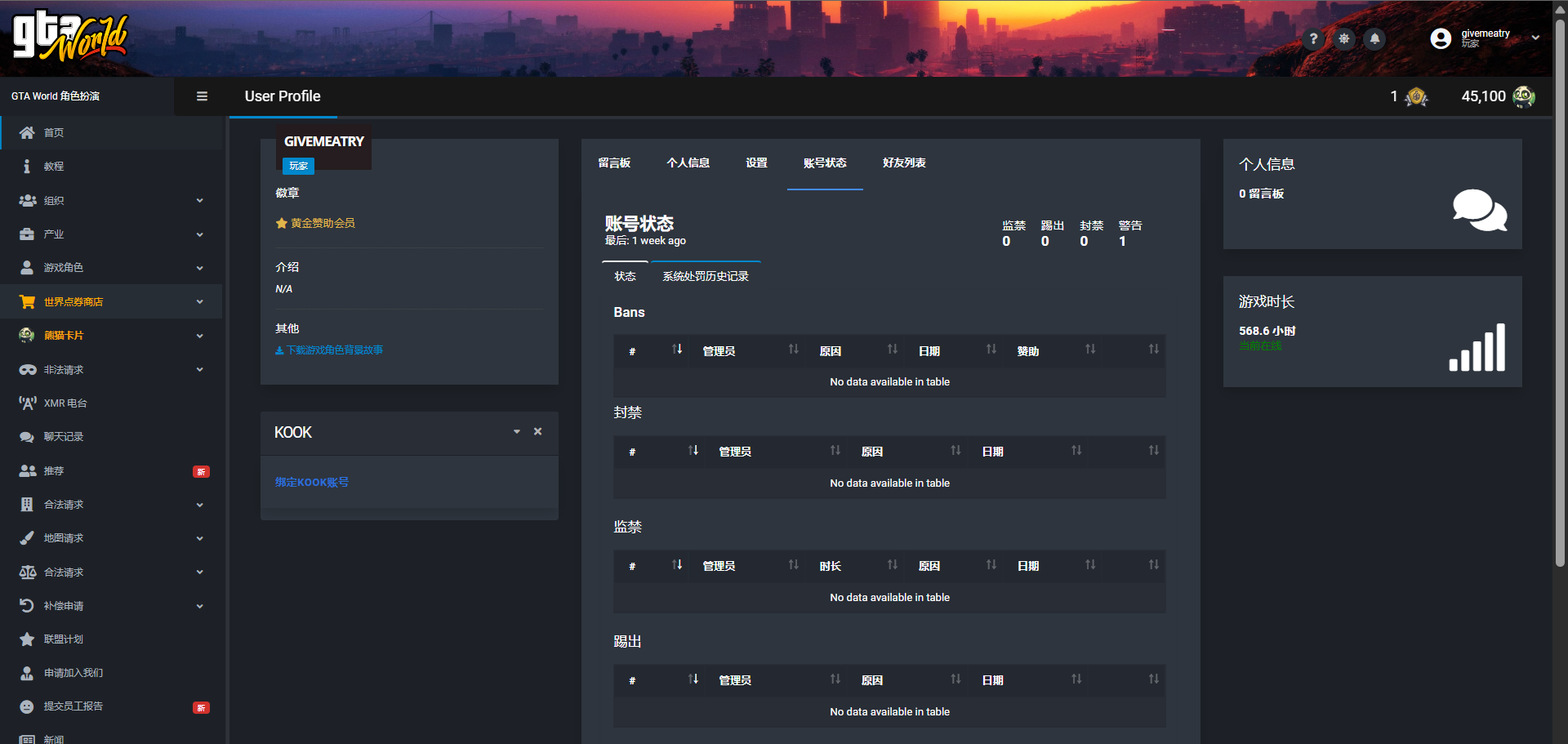The image size is (1568, 744).
Task: Open 申请加入我们 sidebar item
Action: click(111, 673)
